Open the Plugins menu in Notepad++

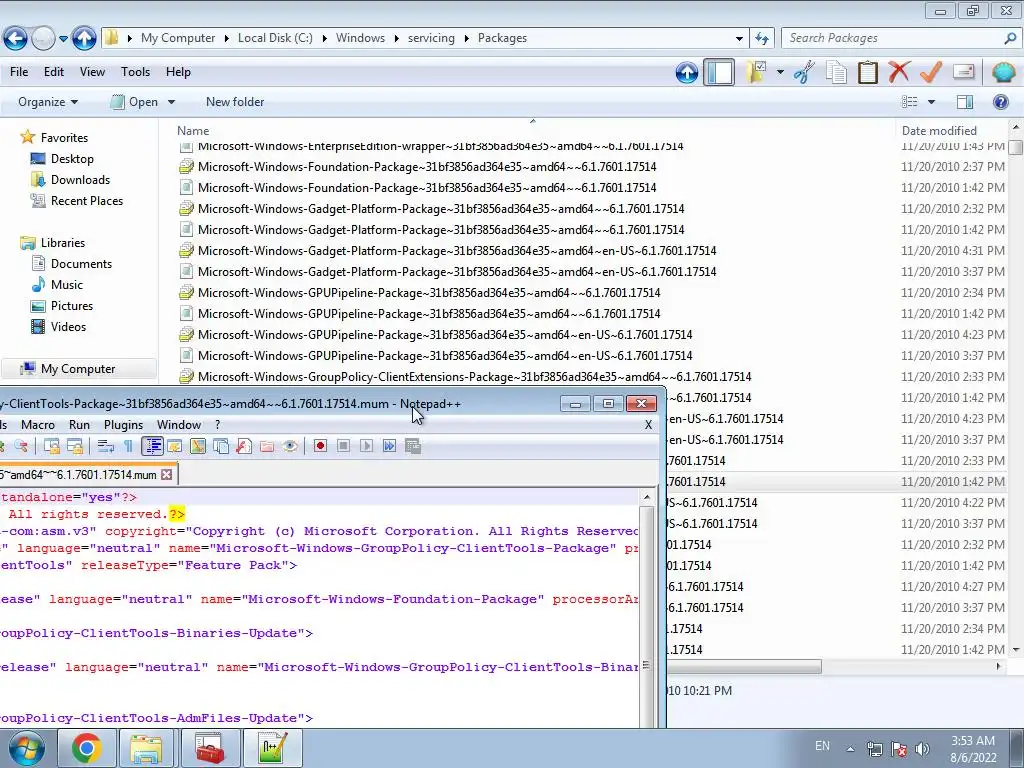(123, 424)
